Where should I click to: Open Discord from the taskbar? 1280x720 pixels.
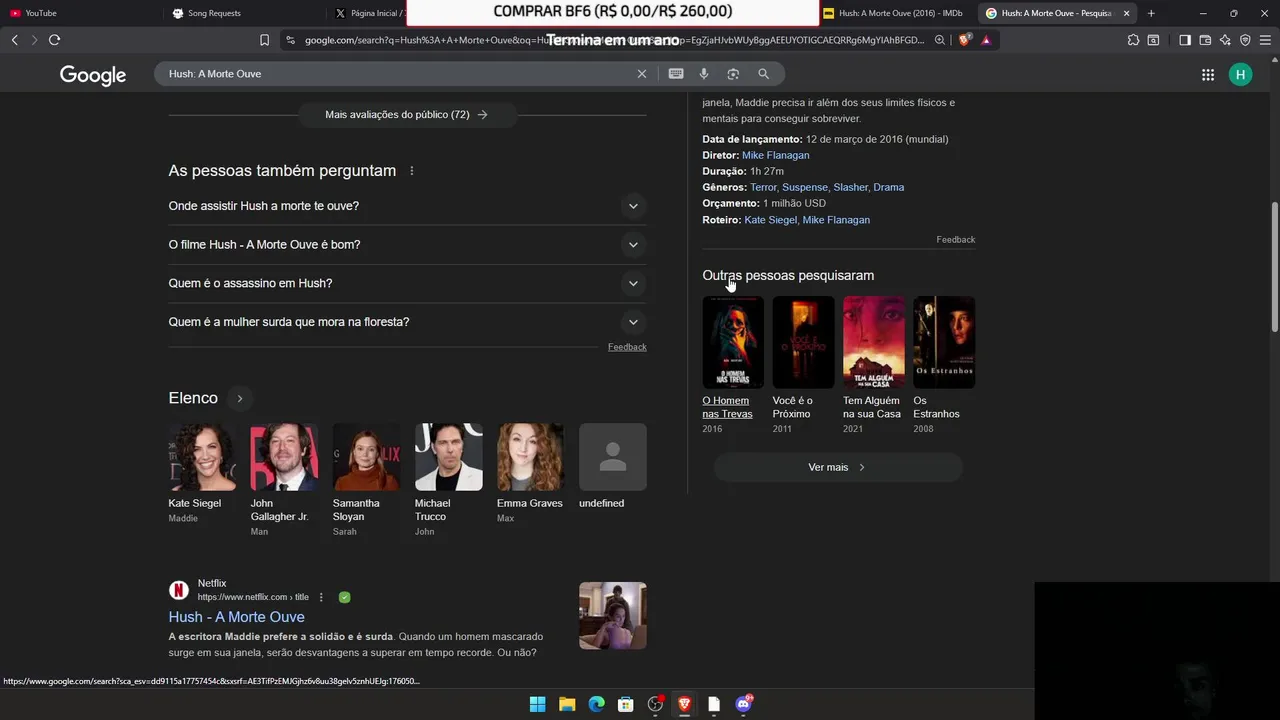click(743, 704)
